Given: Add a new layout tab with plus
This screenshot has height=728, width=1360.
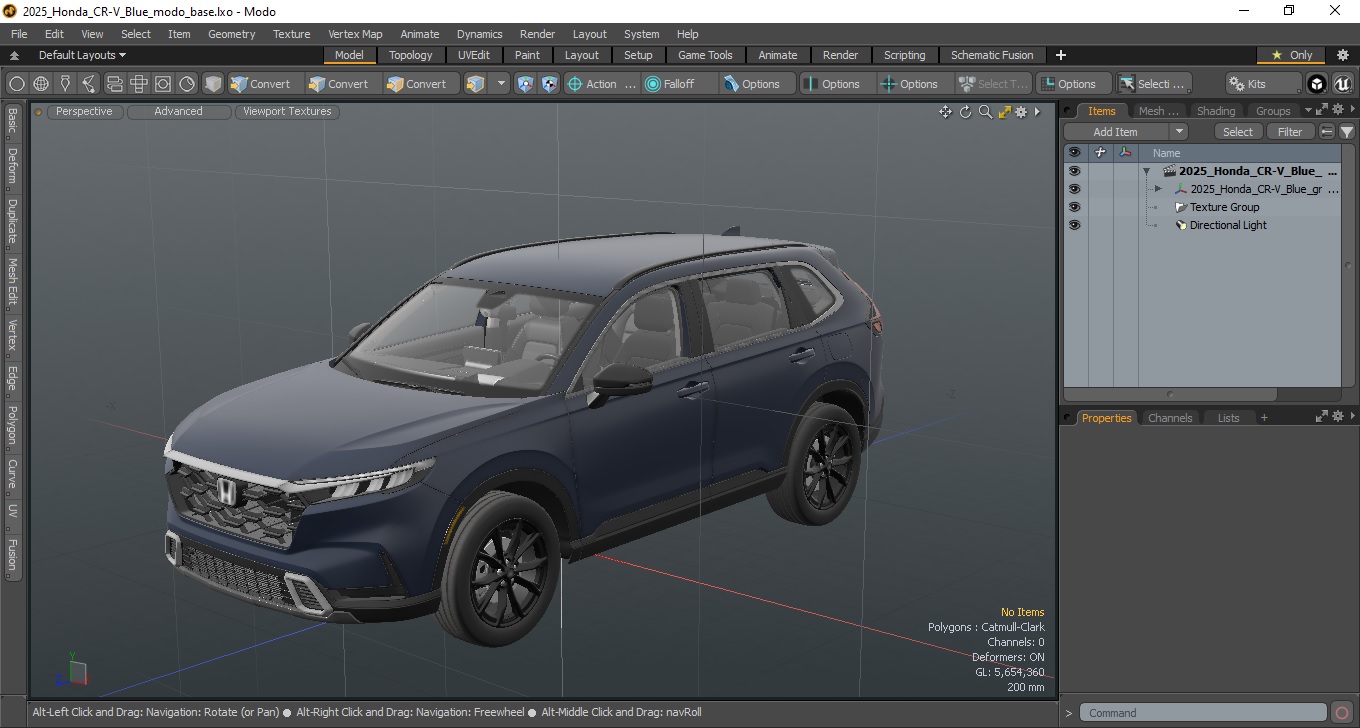Looking at the screenshot, I should tap(1061, 55).
